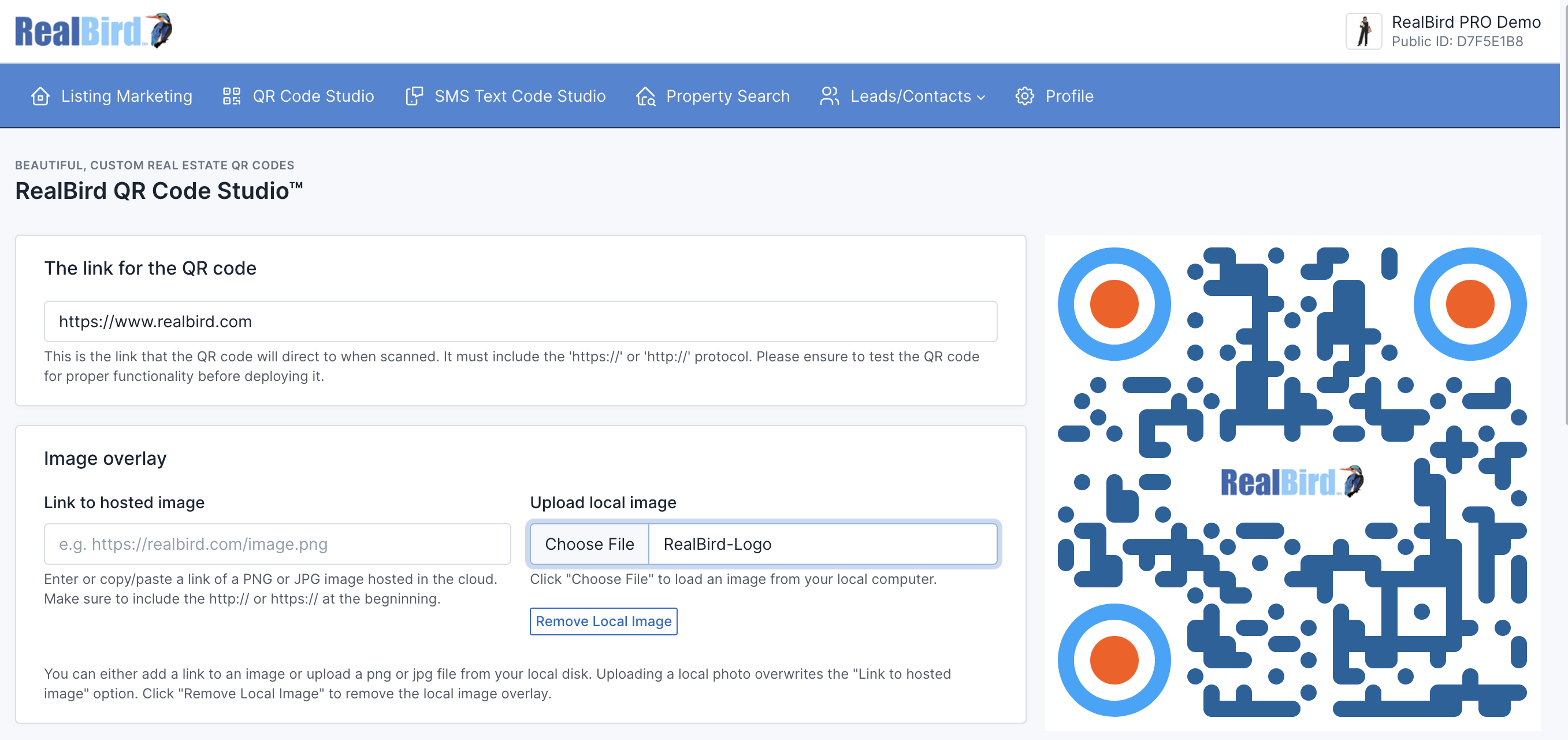Click the Leads/Contacts people icon
Viewport: 1568px width, 740px height.
[829, 96]
